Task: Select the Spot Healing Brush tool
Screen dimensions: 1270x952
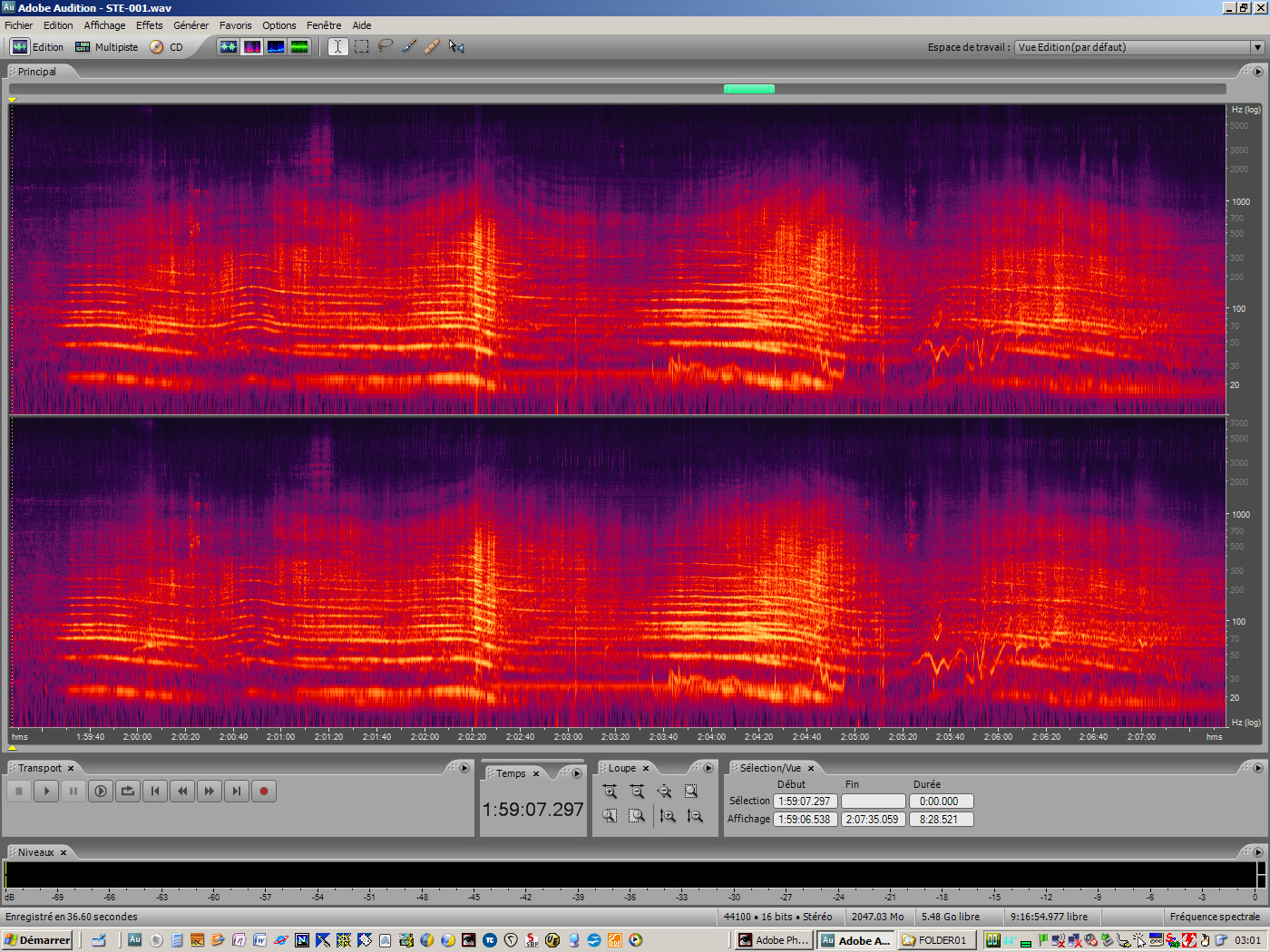Action: (432, 46)
